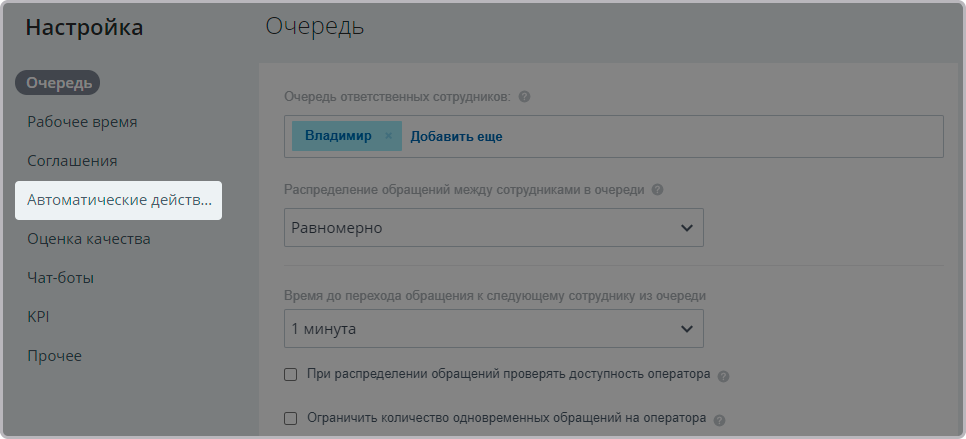Open the Равномерно distribution dropdown

(x=493, y=228)
